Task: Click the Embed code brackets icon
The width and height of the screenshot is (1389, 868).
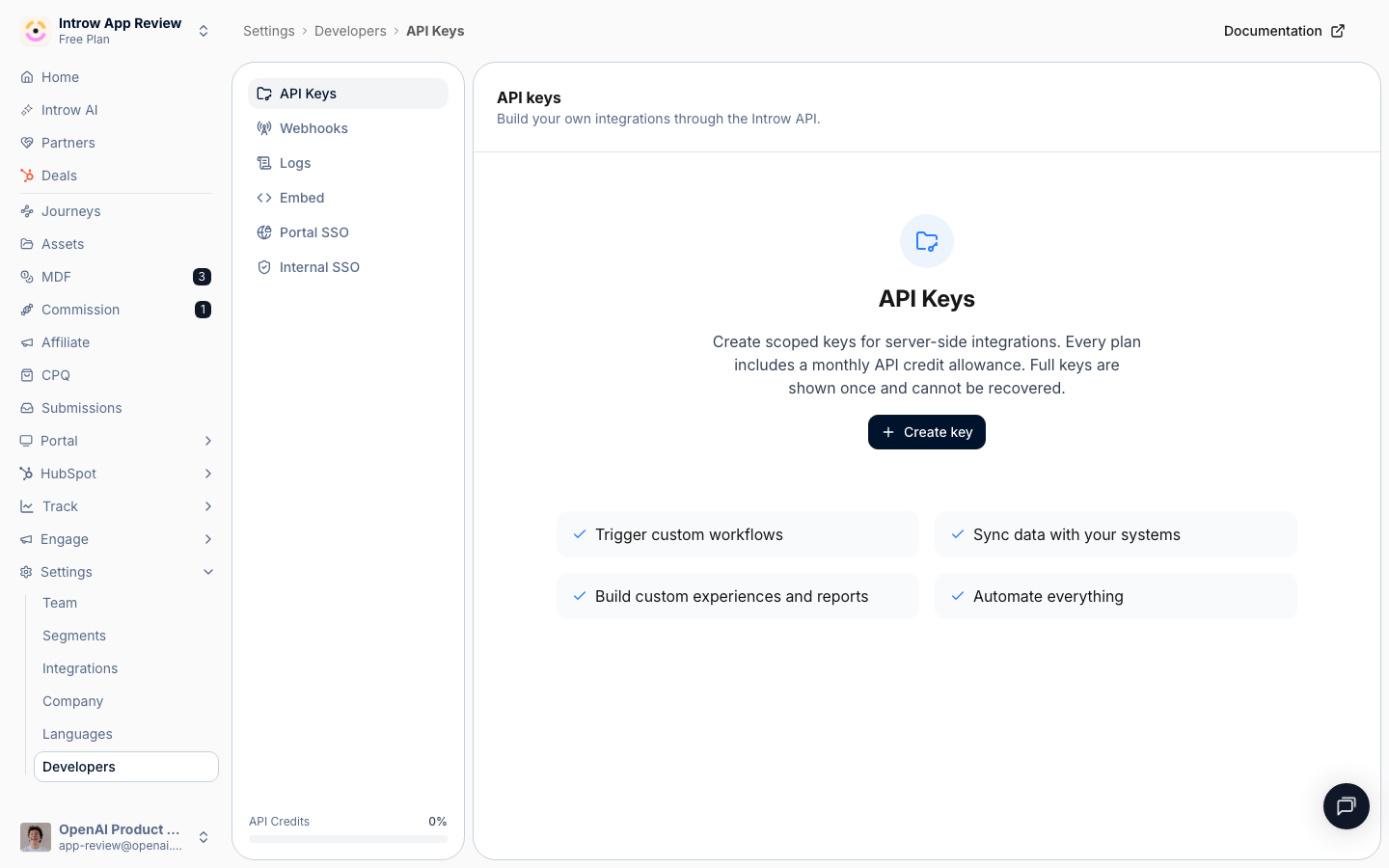Action: (264, 198)
